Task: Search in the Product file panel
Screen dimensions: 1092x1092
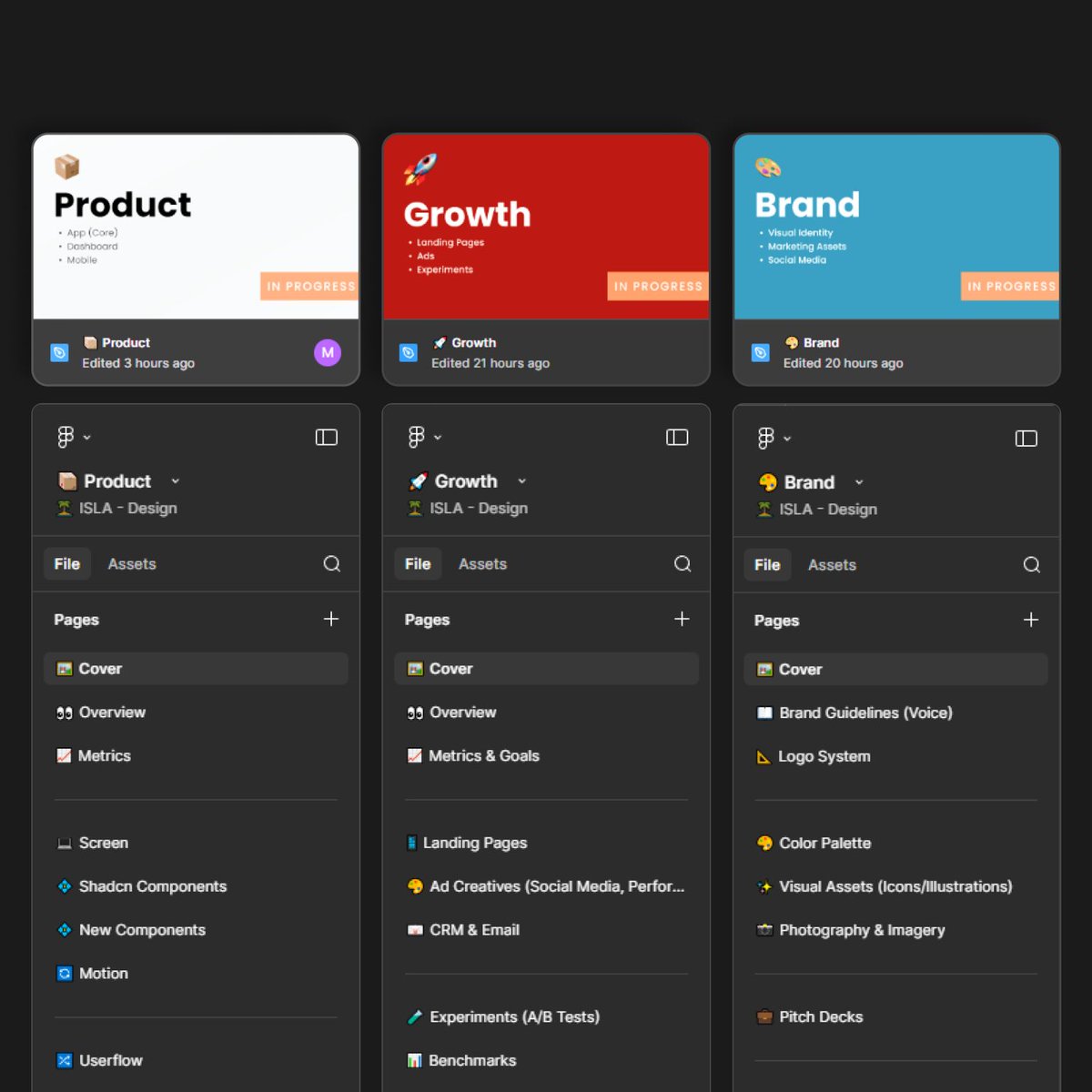Action: 332,564
